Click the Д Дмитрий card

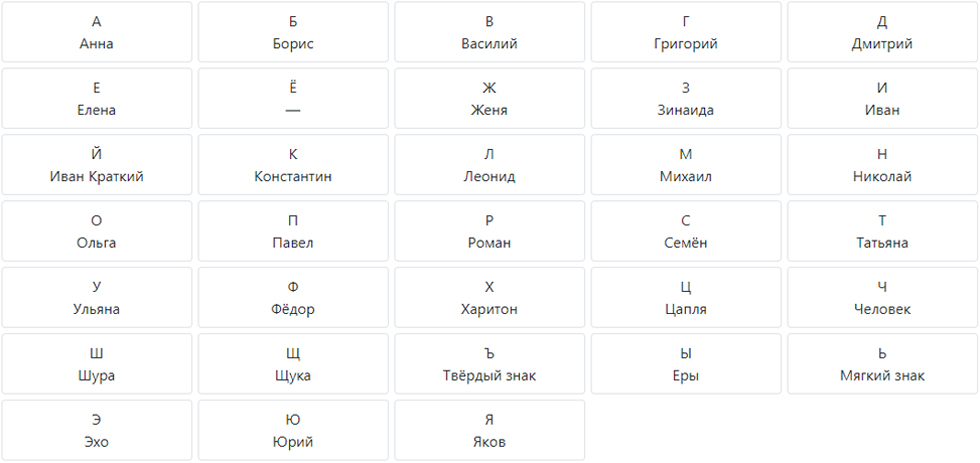882,32
